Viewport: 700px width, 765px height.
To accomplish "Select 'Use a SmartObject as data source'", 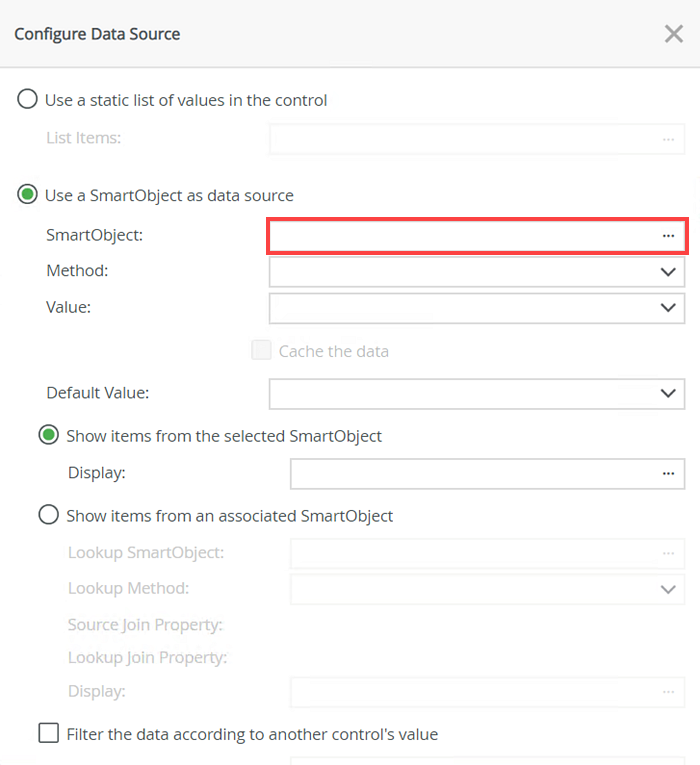I will pos(28,195).
